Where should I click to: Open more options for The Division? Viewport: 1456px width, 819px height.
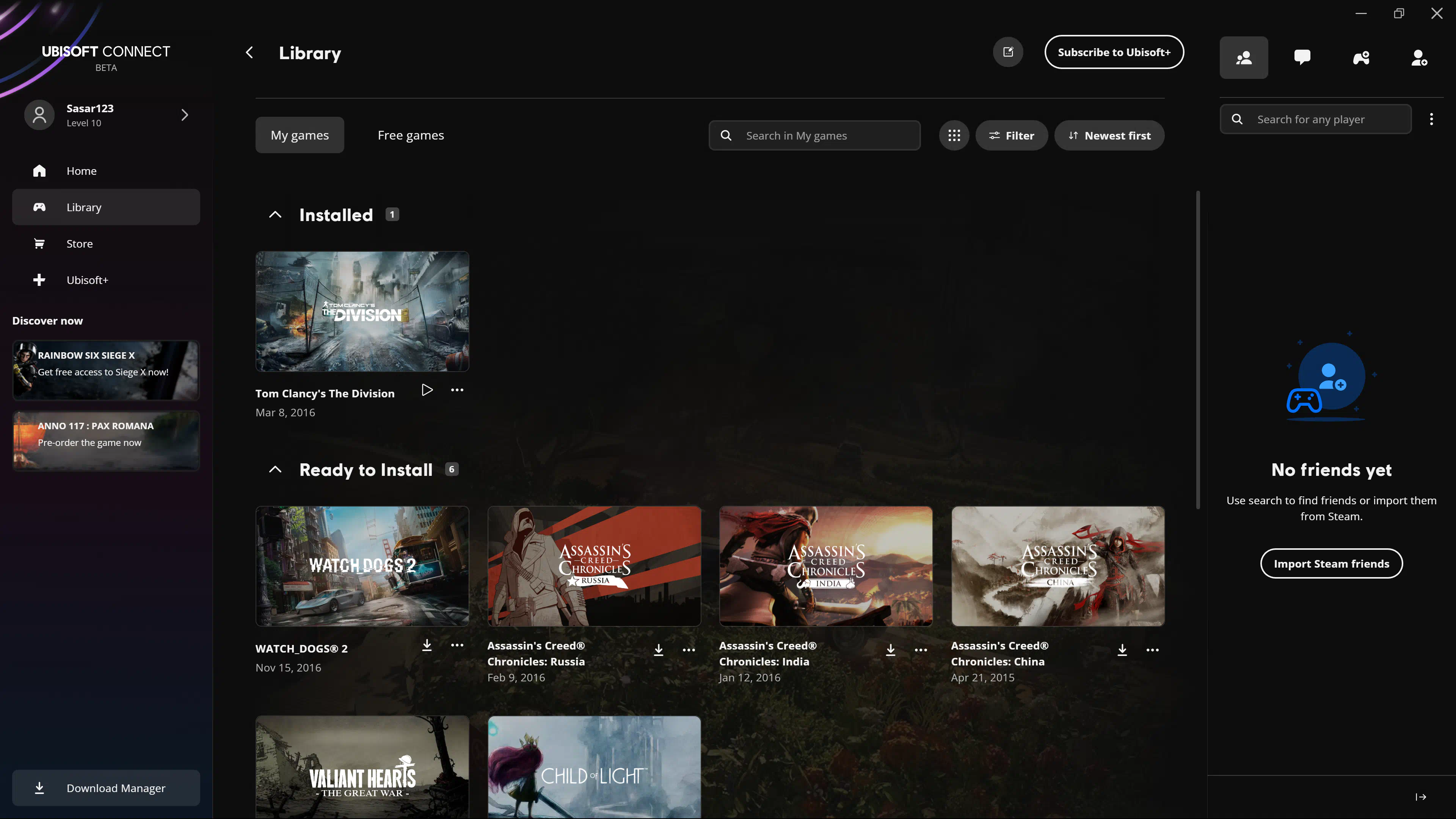coord(457,390)
